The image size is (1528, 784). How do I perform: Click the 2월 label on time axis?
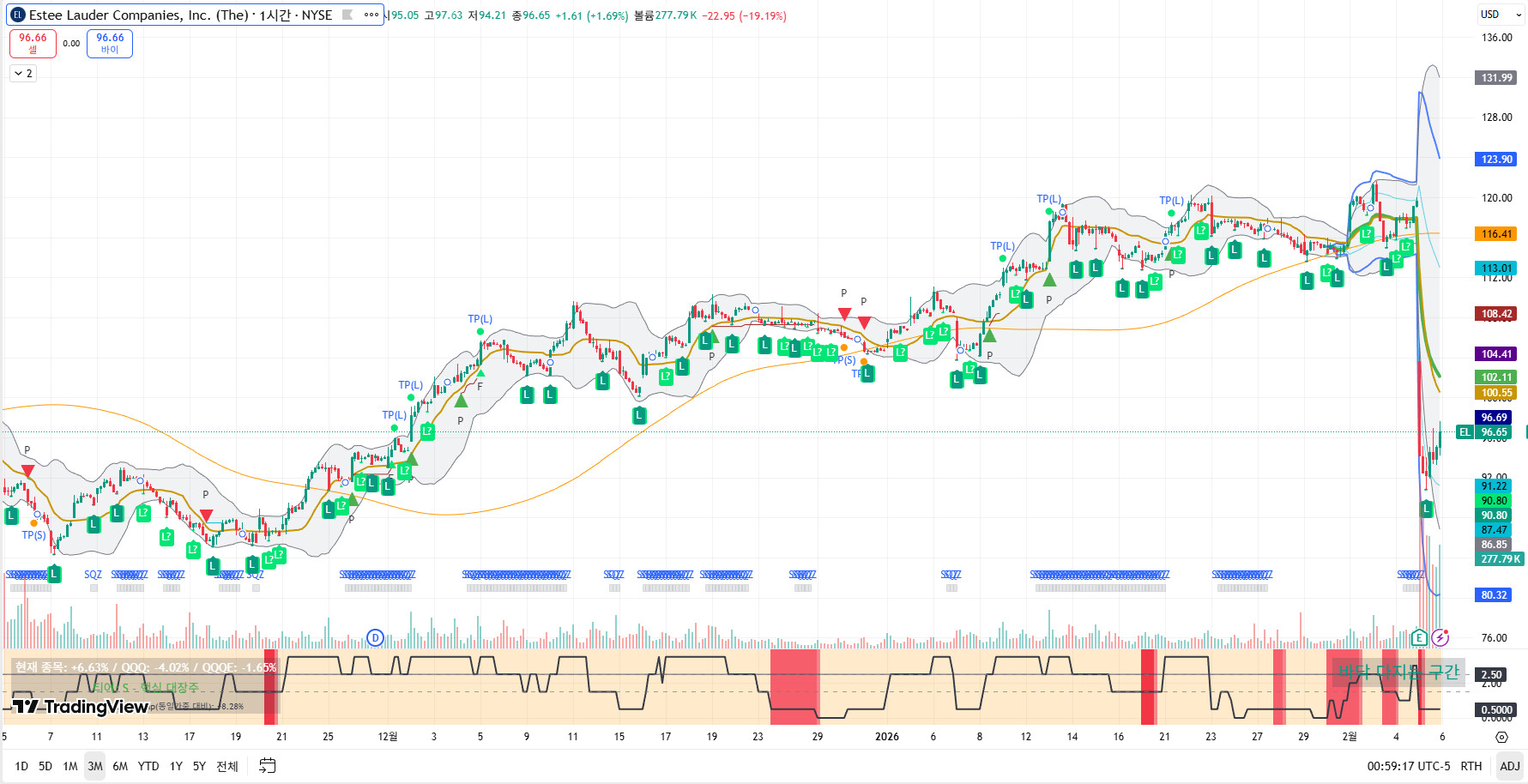click(1350, 737)
